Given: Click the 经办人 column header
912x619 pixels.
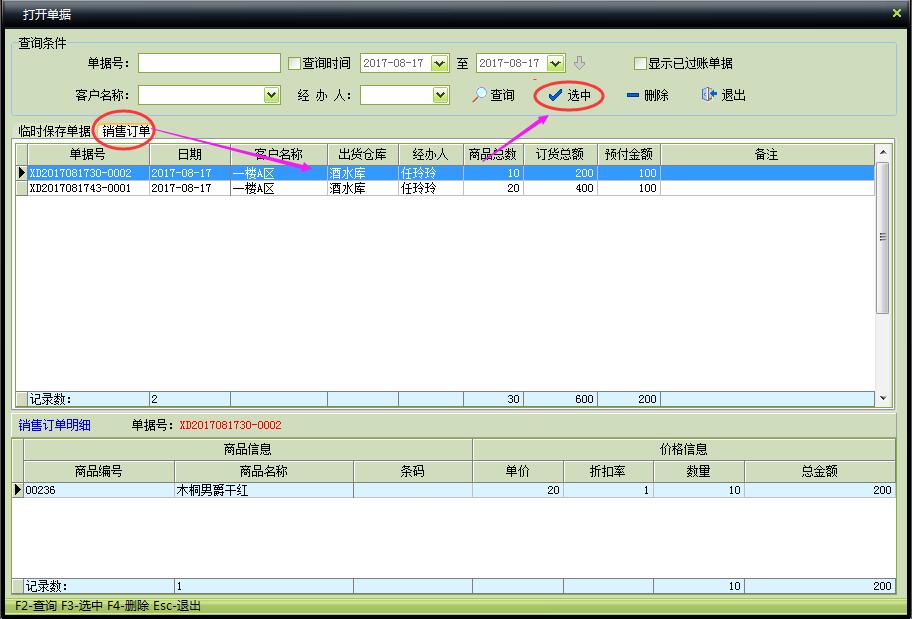Looking at the screenshot, I should pyautogui.click(x=430, y=154).
